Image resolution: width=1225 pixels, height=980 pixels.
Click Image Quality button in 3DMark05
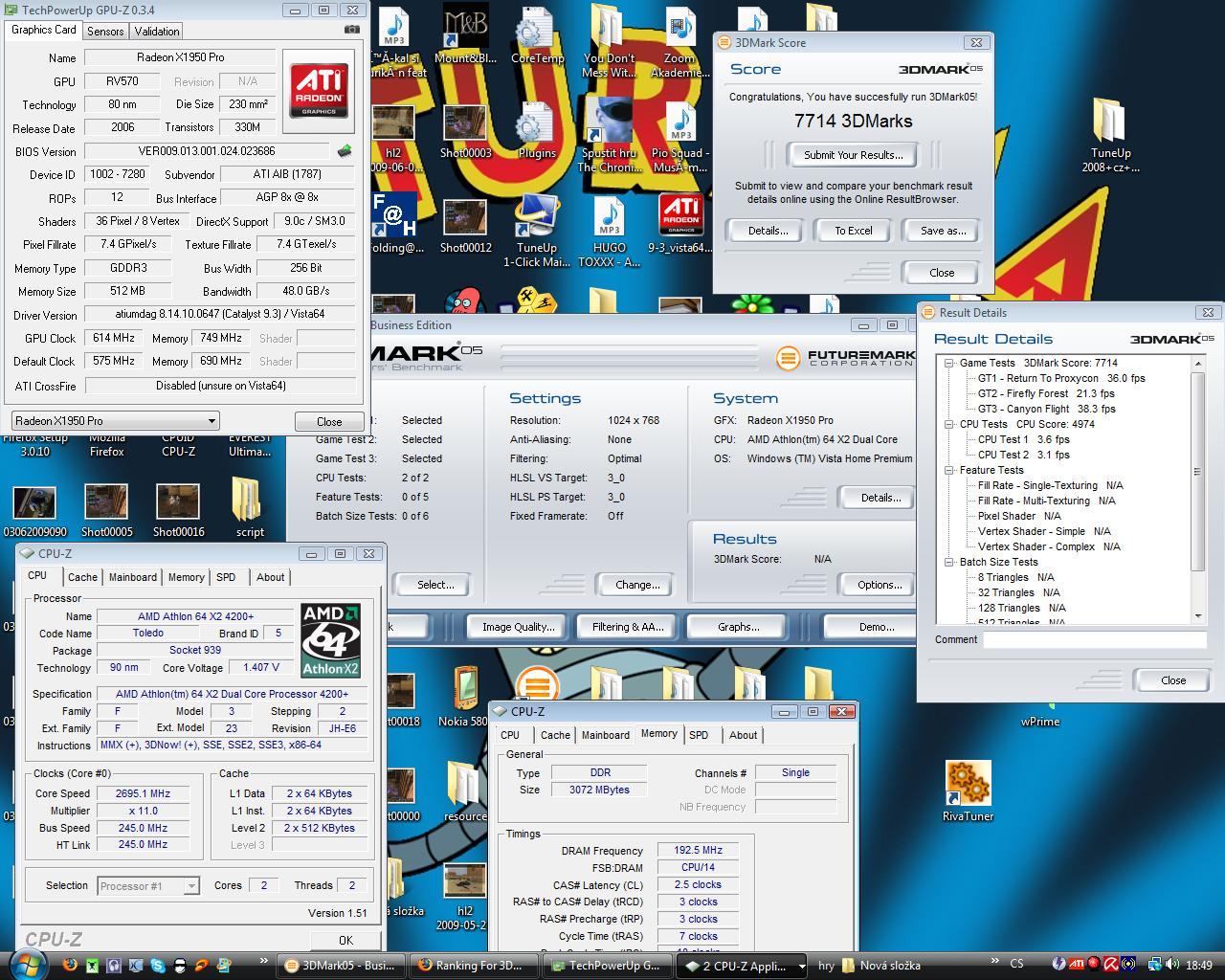518,627
